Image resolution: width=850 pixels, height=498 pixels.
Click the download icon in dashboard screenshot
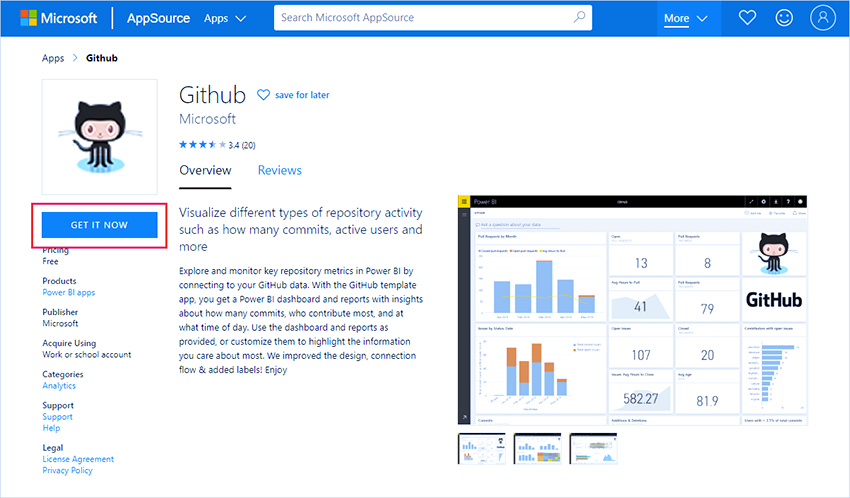(x=776, y=202)
